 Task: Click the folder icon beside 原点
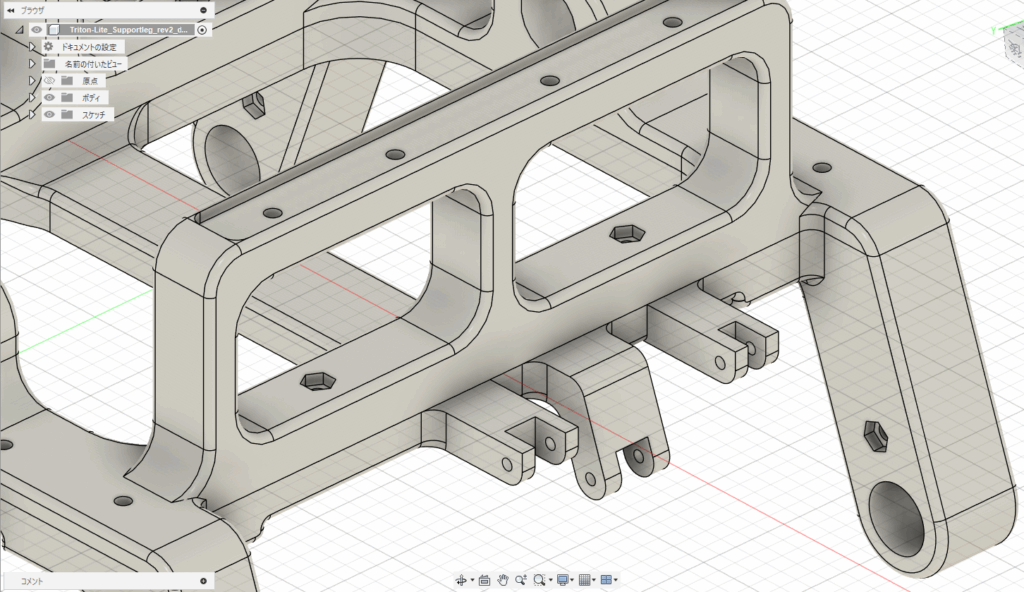click(67, 80)
